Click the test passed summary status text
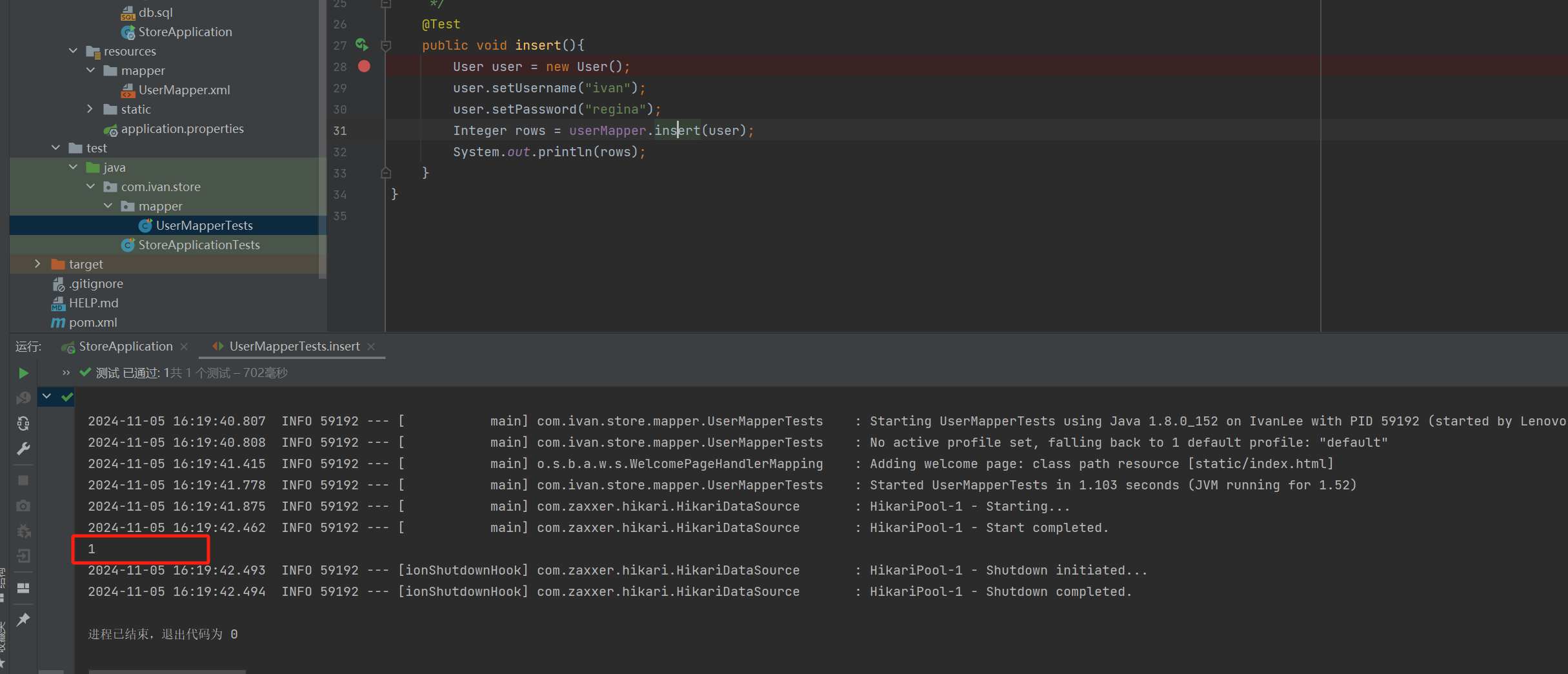The image size is (1568, 674). click(x=192, y=373)
